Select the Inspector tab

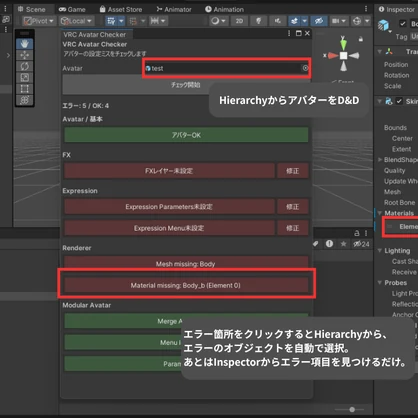pyautogui.click(x=397, y=9)
